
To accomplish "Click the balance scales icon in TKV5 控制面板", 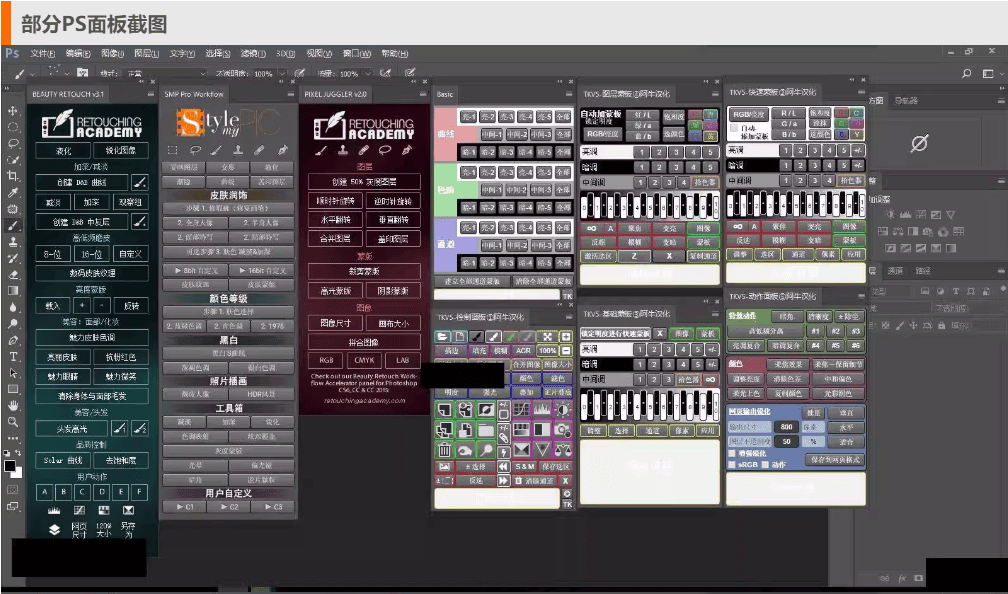I will [563, 449].
